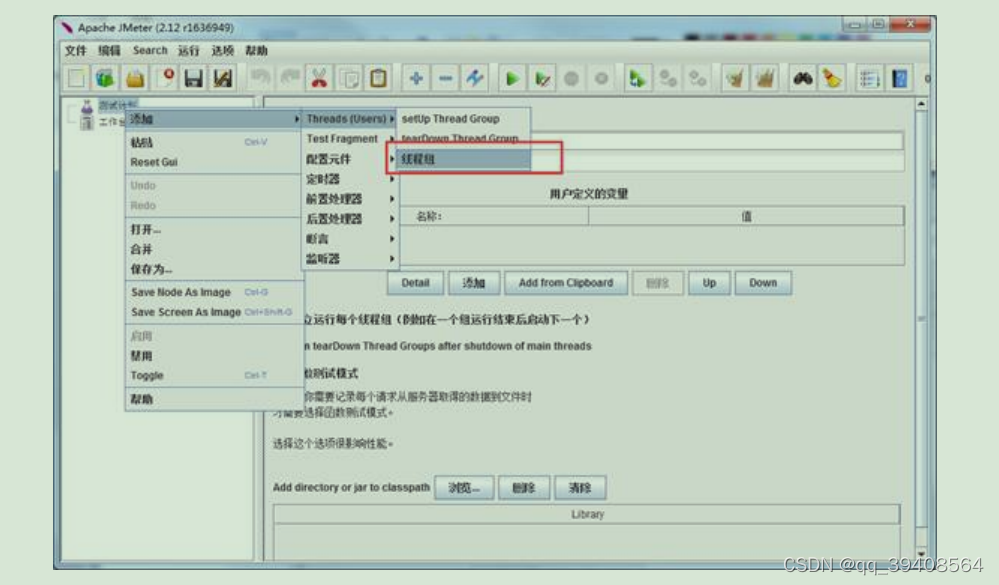
Task: Expand the 前置处理器 submenu
Action: [x=349, y=199]
